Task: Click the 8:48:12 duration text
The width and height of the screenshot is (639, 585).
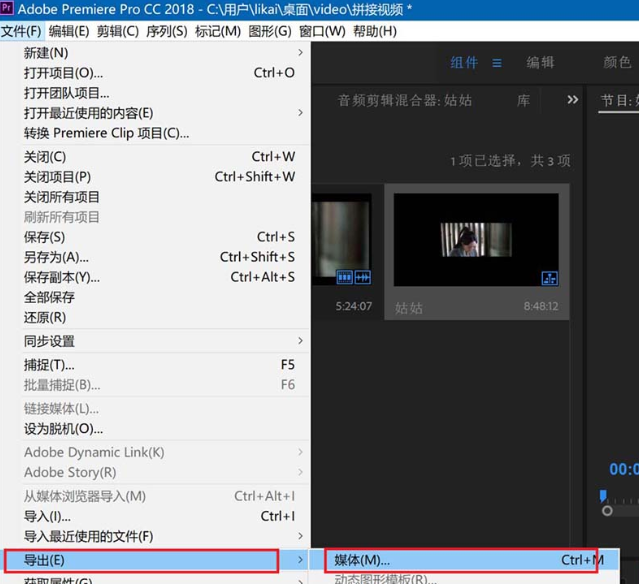Action: click(541, 306)
